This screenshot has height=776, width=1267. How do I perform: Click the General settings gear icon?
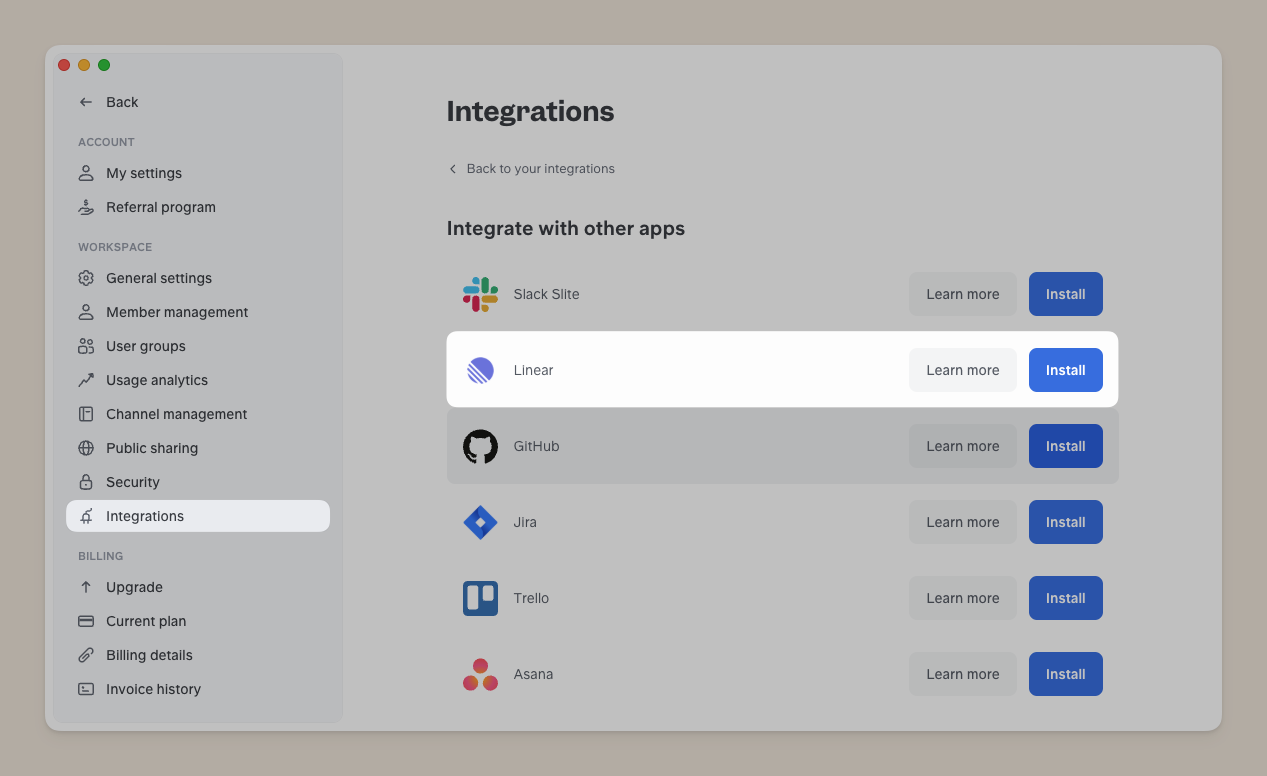86,278
